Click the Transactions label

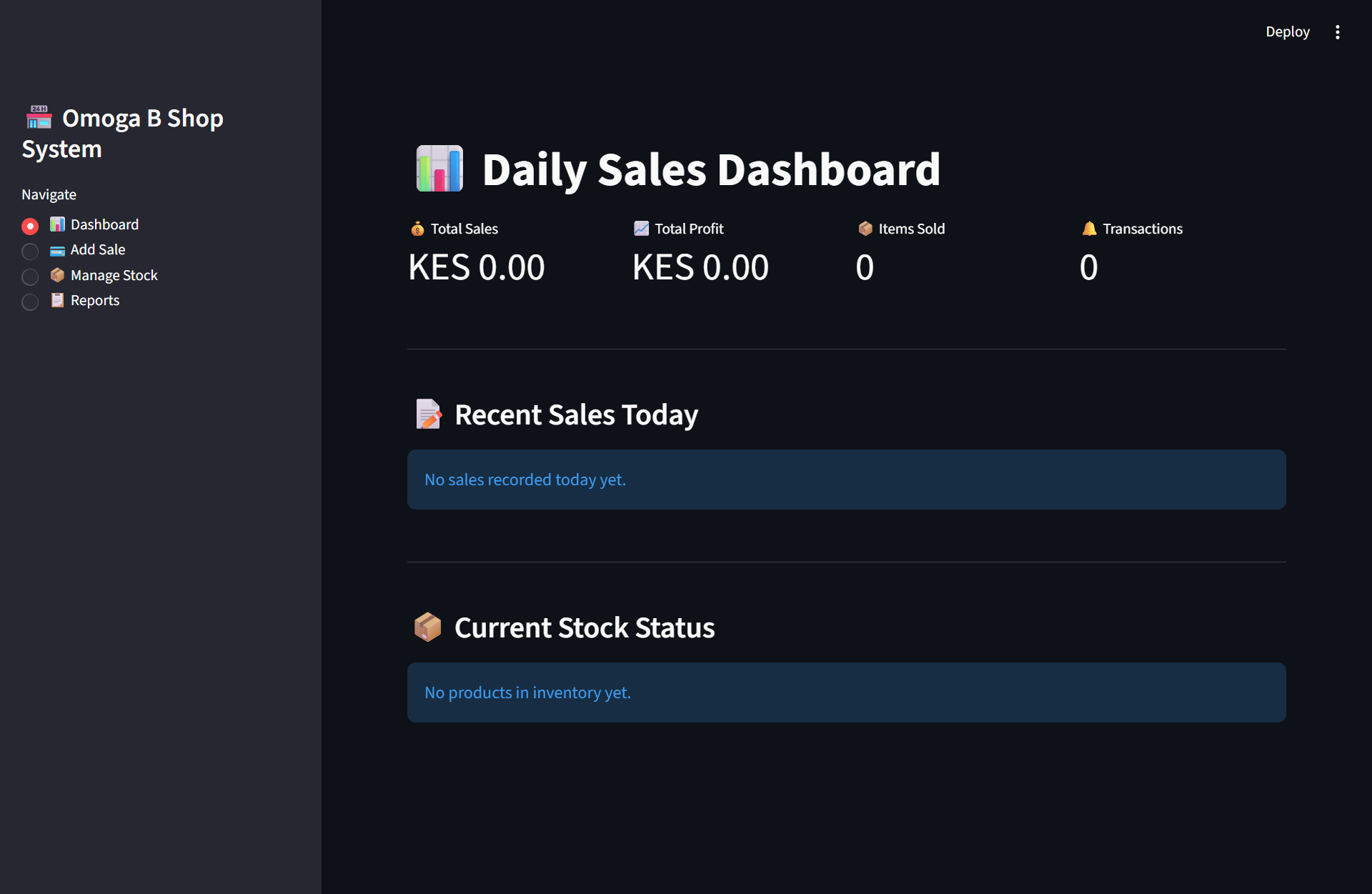(1143, 229)
